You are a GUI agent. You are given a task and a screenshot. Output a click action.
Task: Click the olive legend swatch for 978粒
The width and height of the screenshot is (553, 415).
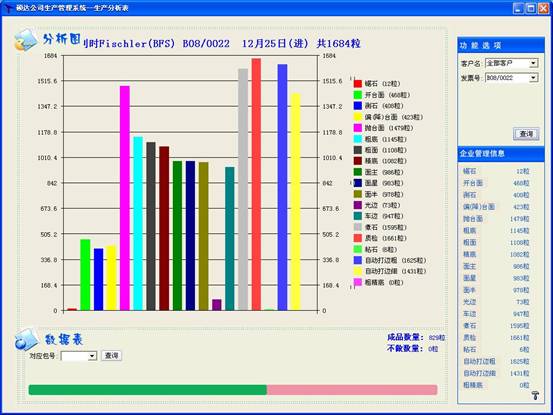[x=358, y=194]
